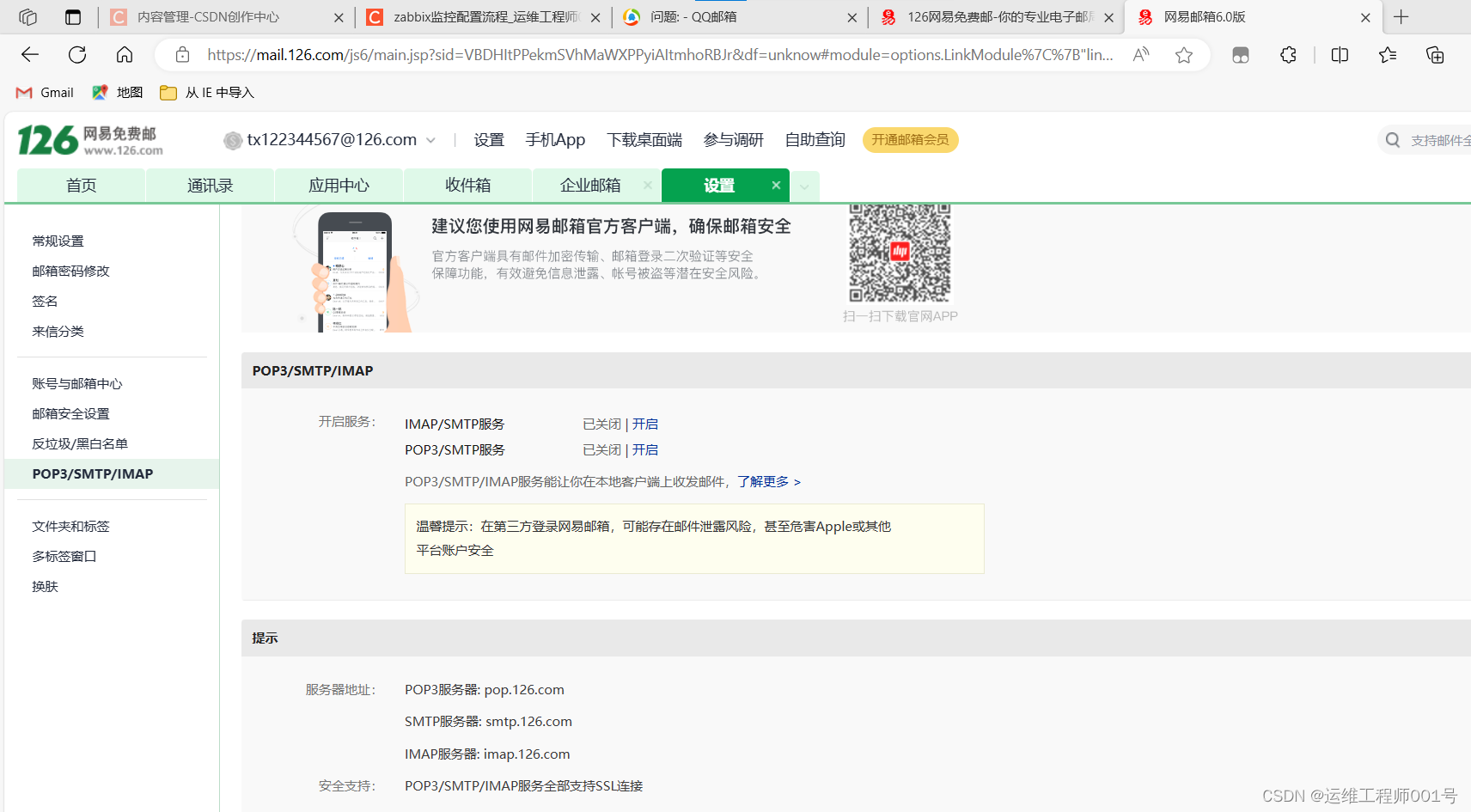This screenshot has width=1471, height=812.
Task: Open 多标签窗口 in the sidebar
Action: (x=64, y=557)
